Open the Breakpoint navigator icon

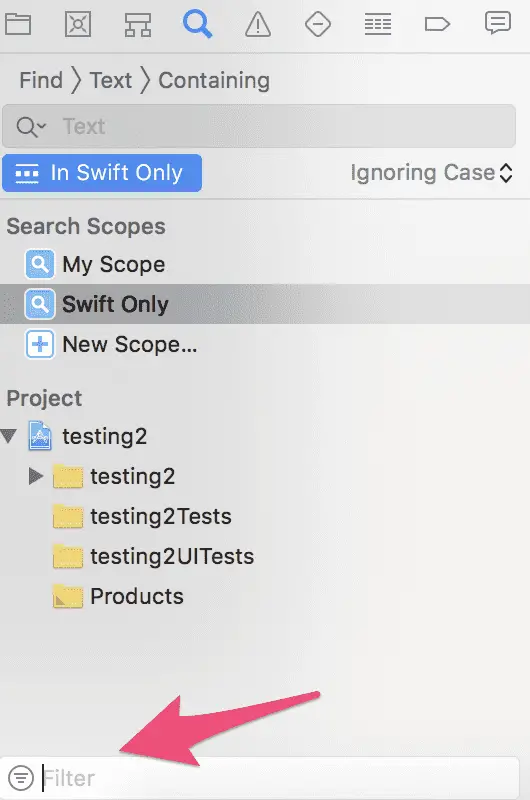[437, 24]
